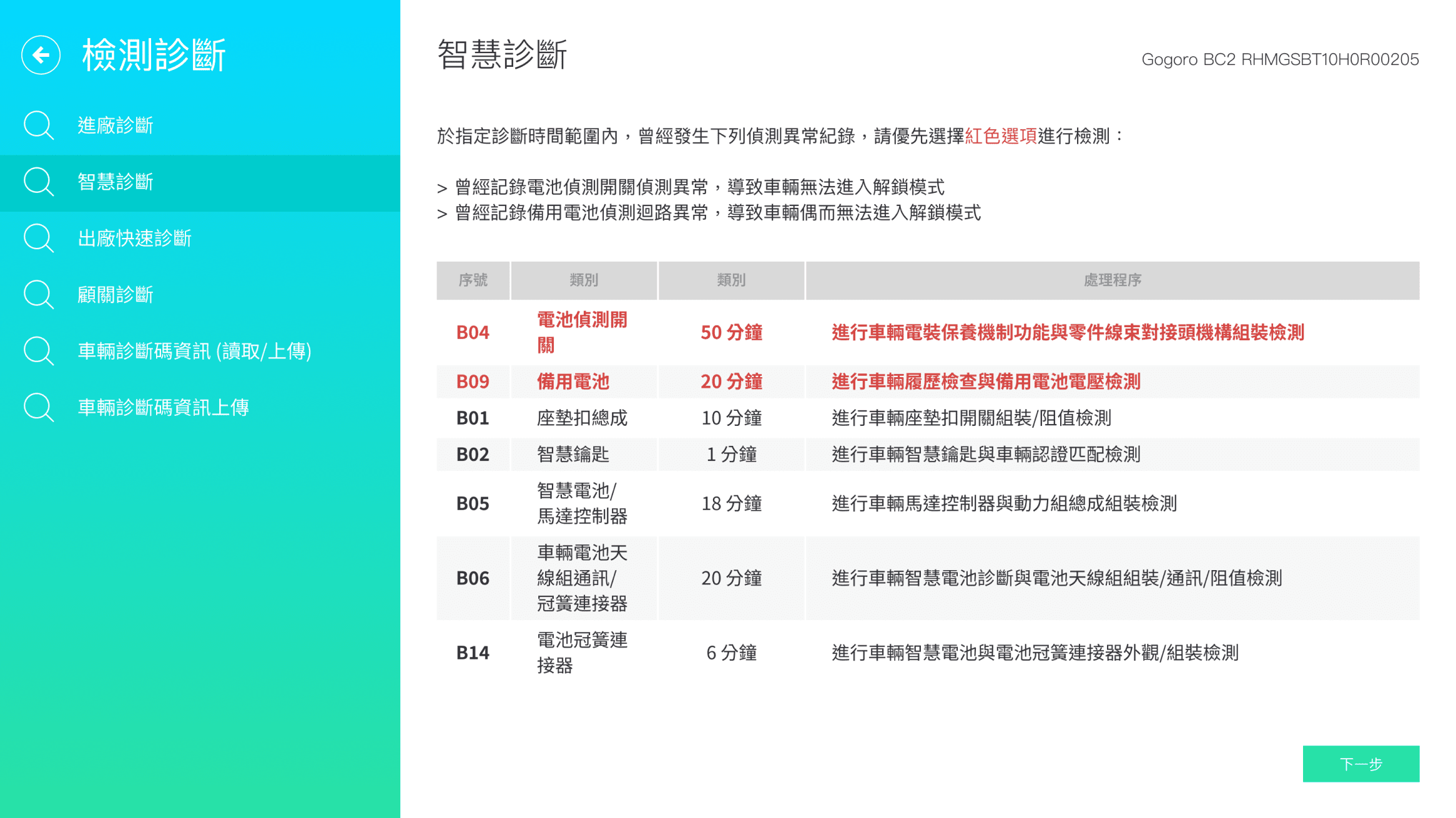Image resolution: width=1456 pixels, height=818 pixels.
Task: Select 出廠快速診斷 in sidebar
Action: click(x=134, y=239)
